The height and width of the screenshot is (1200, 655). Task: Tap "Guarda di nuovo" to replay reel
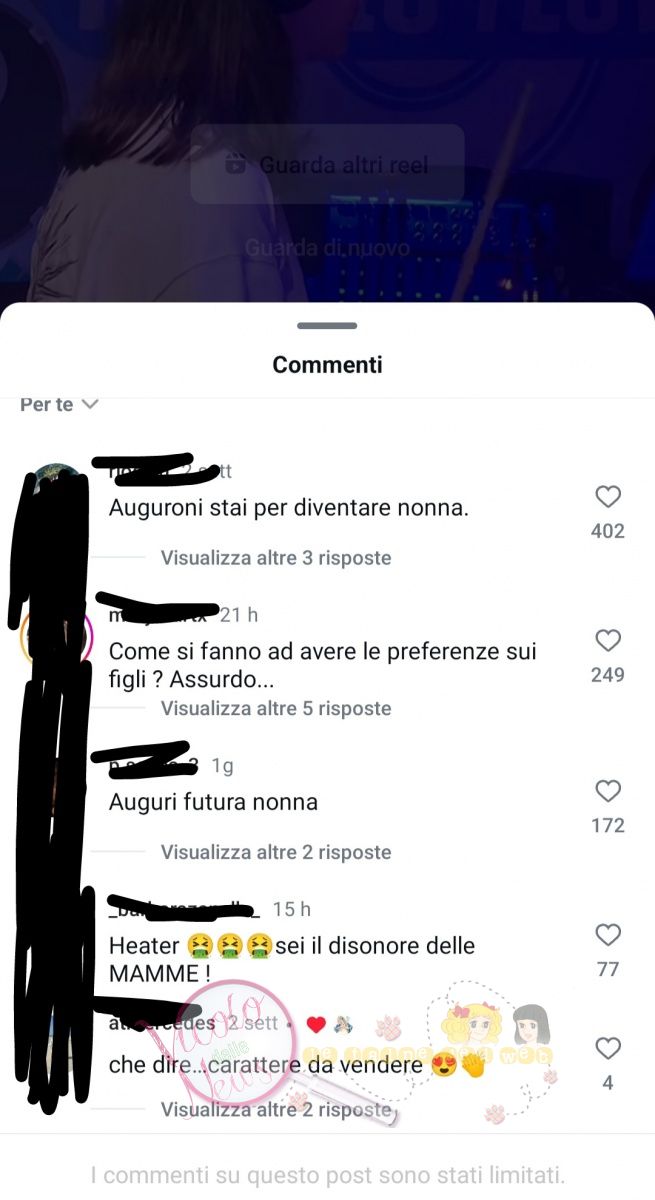[x=328, y=247]
